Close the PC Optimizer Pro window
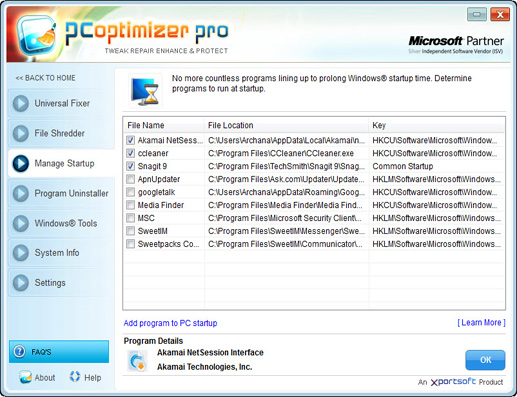Viewport: 517px width, 397px height. click(500, 14)
